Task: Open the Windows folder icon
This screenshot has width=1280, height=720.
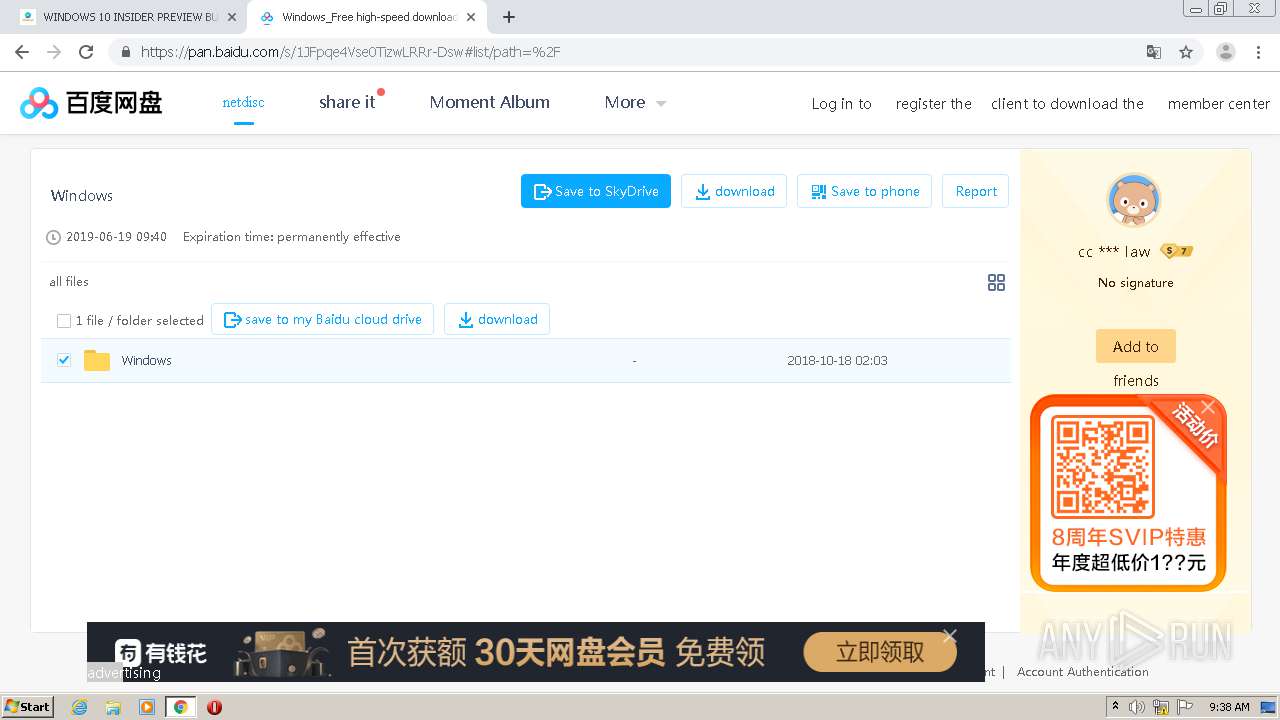Action: pyautogui.click(x=97, y=360)
